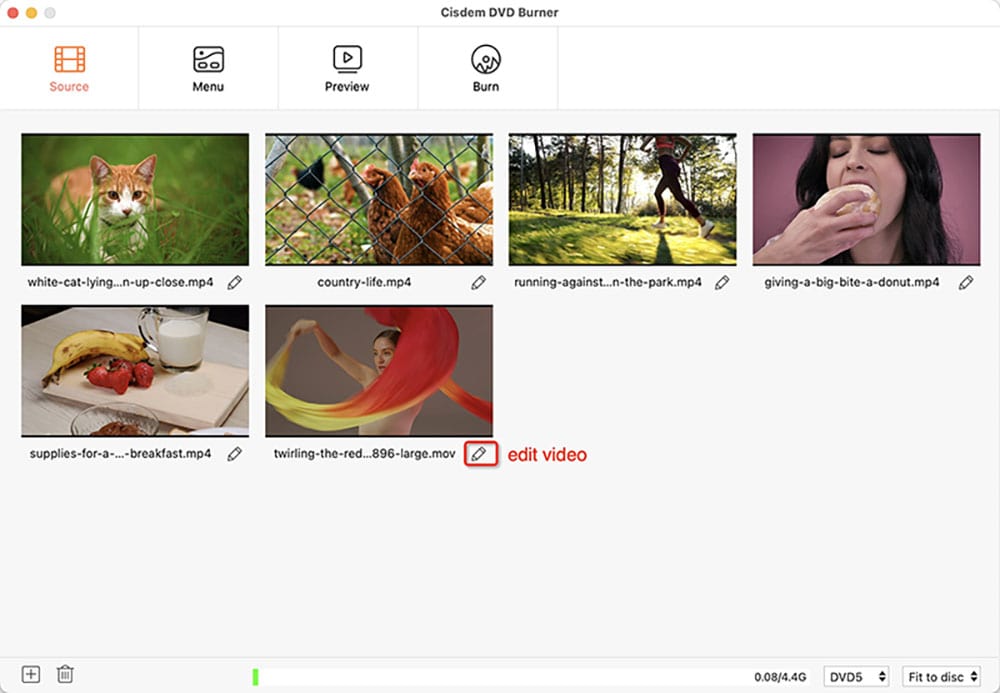Viewport: 1000px width, 693px height.
Task: Click pencil icon next to supplies-for-a-breakfast.mp4
Action: [235, 454]
